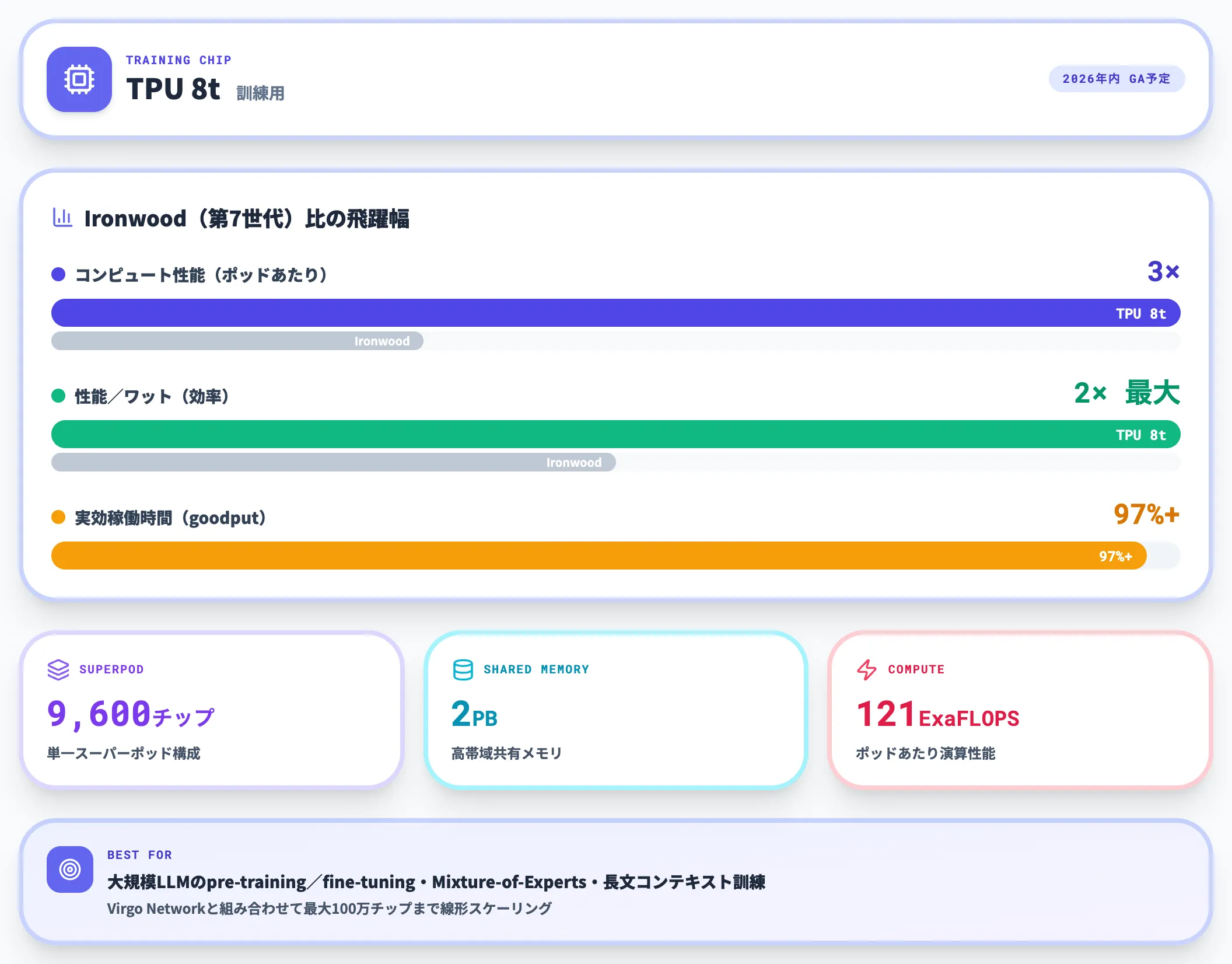
Task: Toggle the TPU 8t compute performance bar
Action: click(615, 313)
